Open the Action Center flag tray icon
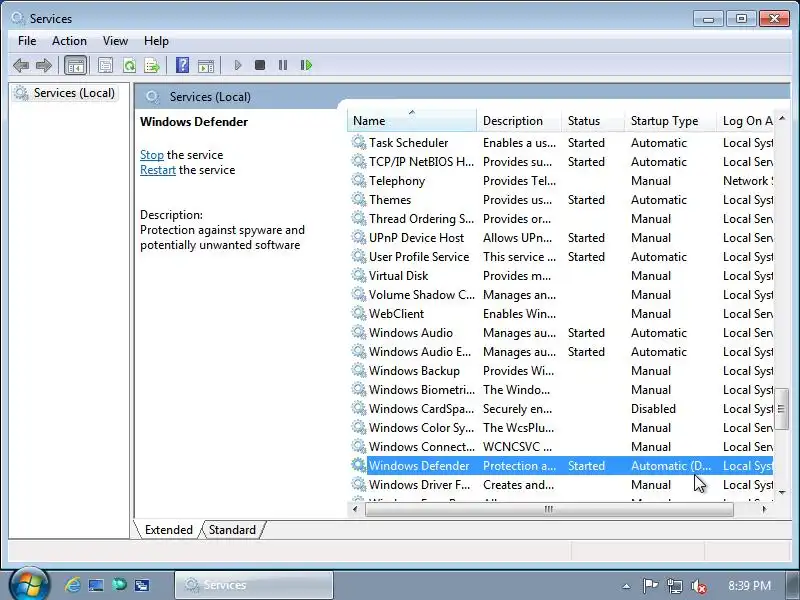800x600 pixels. coord(650,586)
